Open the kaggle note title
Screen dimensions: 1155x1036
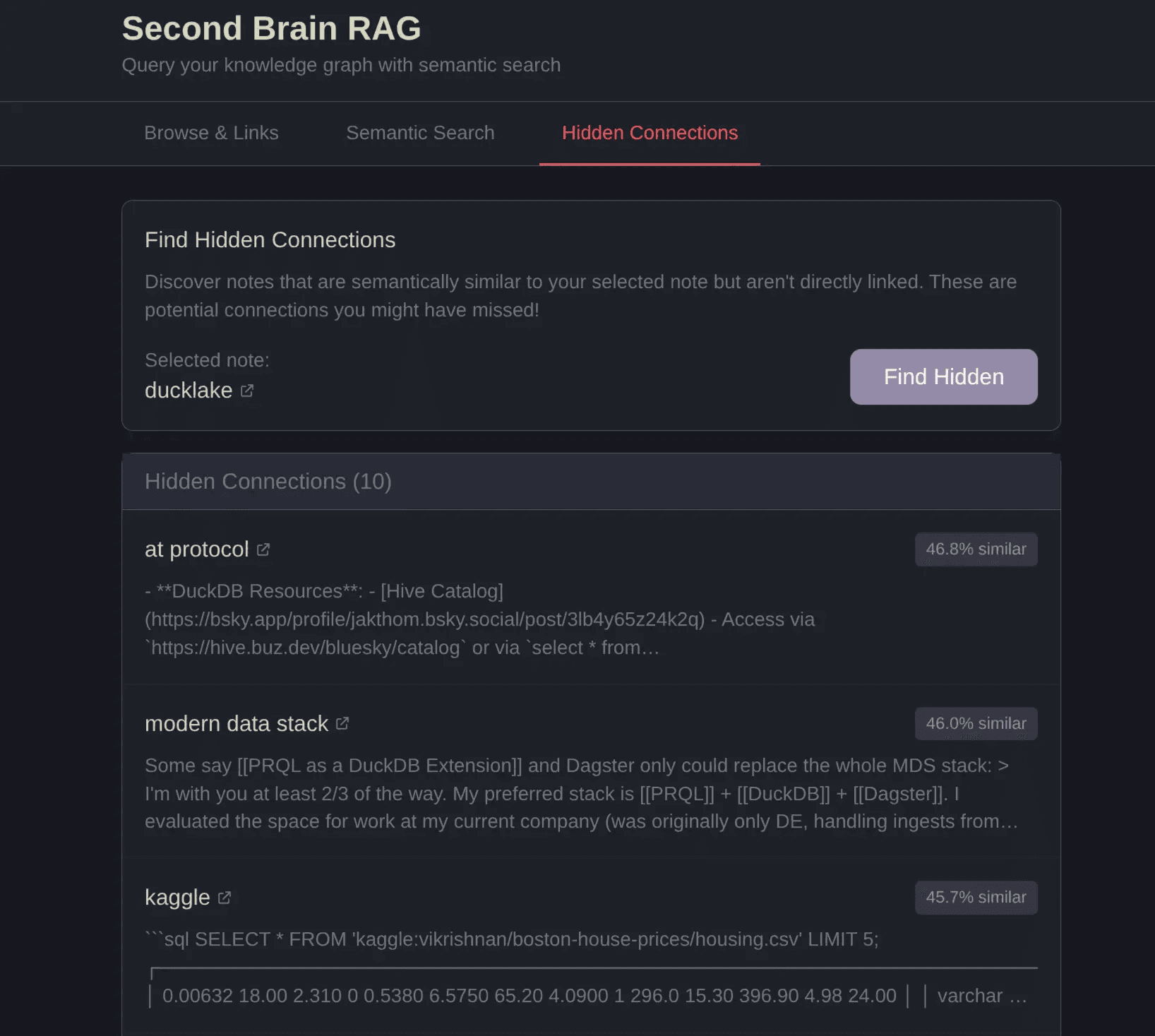coord(177,898)
